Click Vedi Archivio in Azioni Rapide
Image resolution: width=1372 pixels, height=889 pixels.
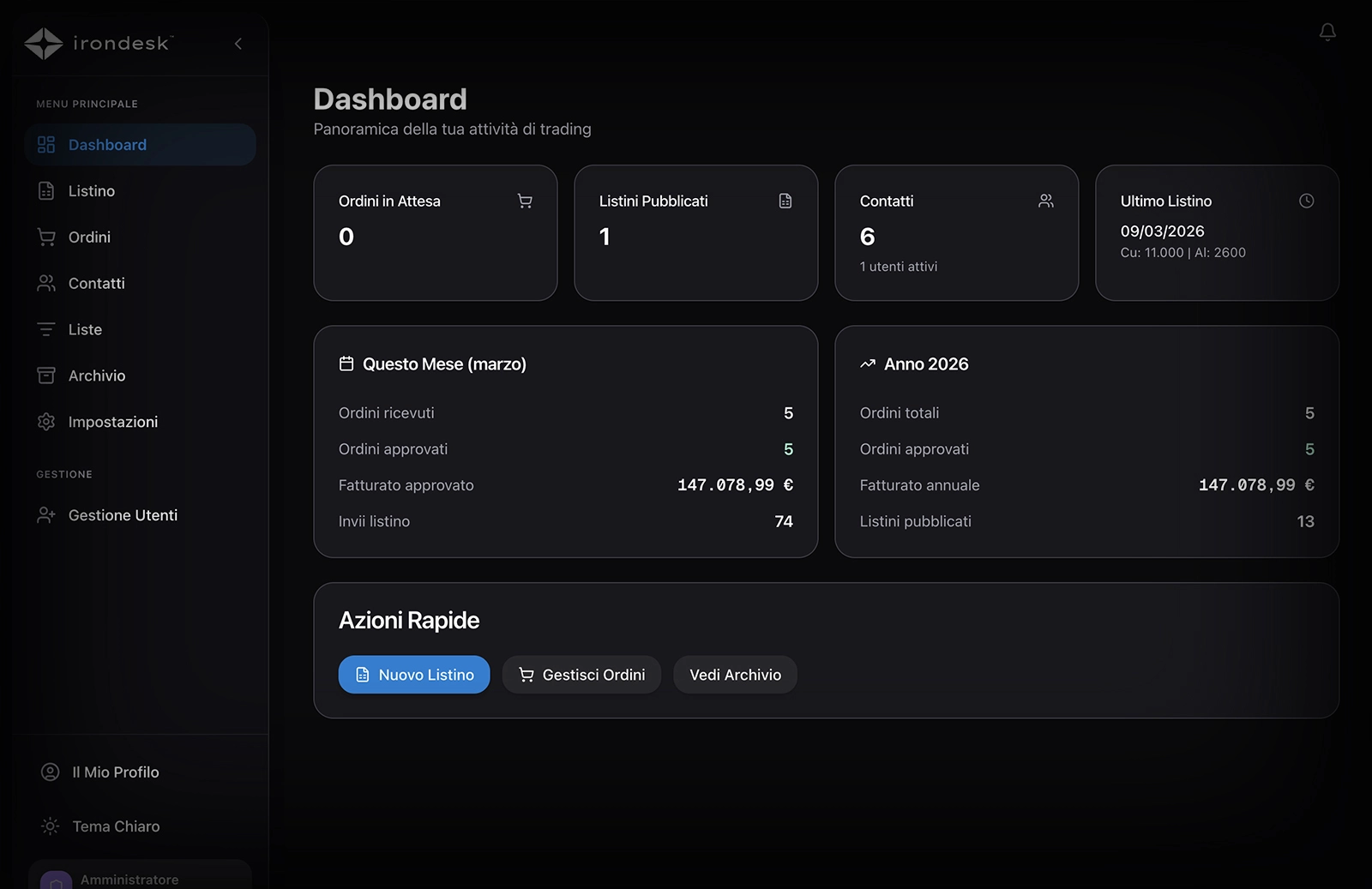[x=735, y=675]
